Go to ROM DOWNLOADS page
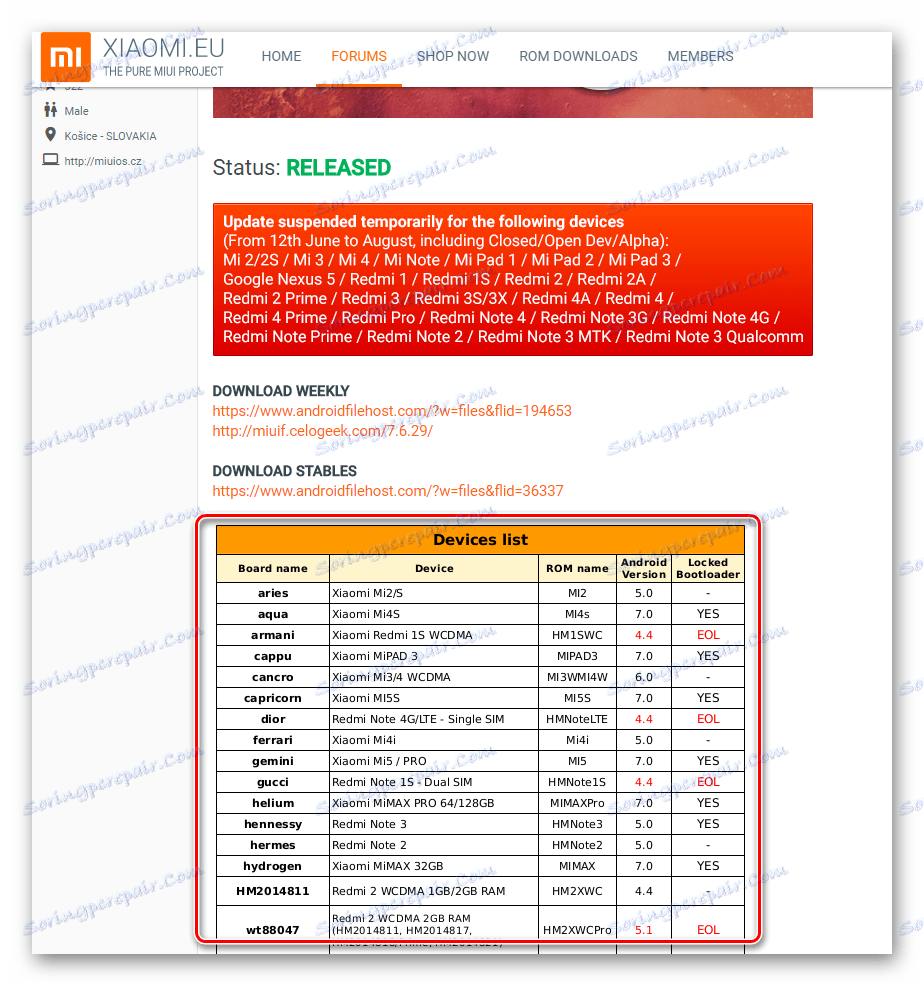 pos(578,57)
